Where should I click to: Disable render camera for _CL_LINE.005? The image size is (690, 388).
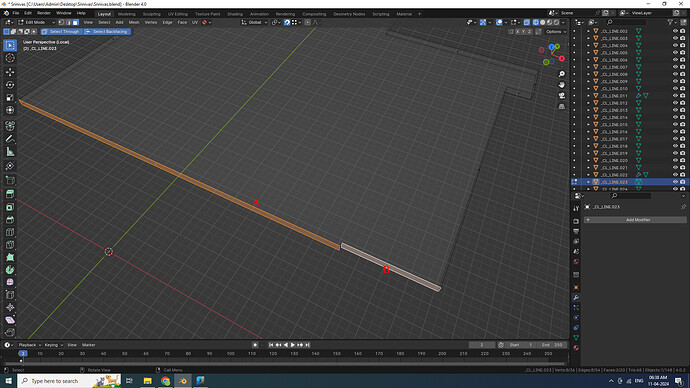click(x=683, y=53)
